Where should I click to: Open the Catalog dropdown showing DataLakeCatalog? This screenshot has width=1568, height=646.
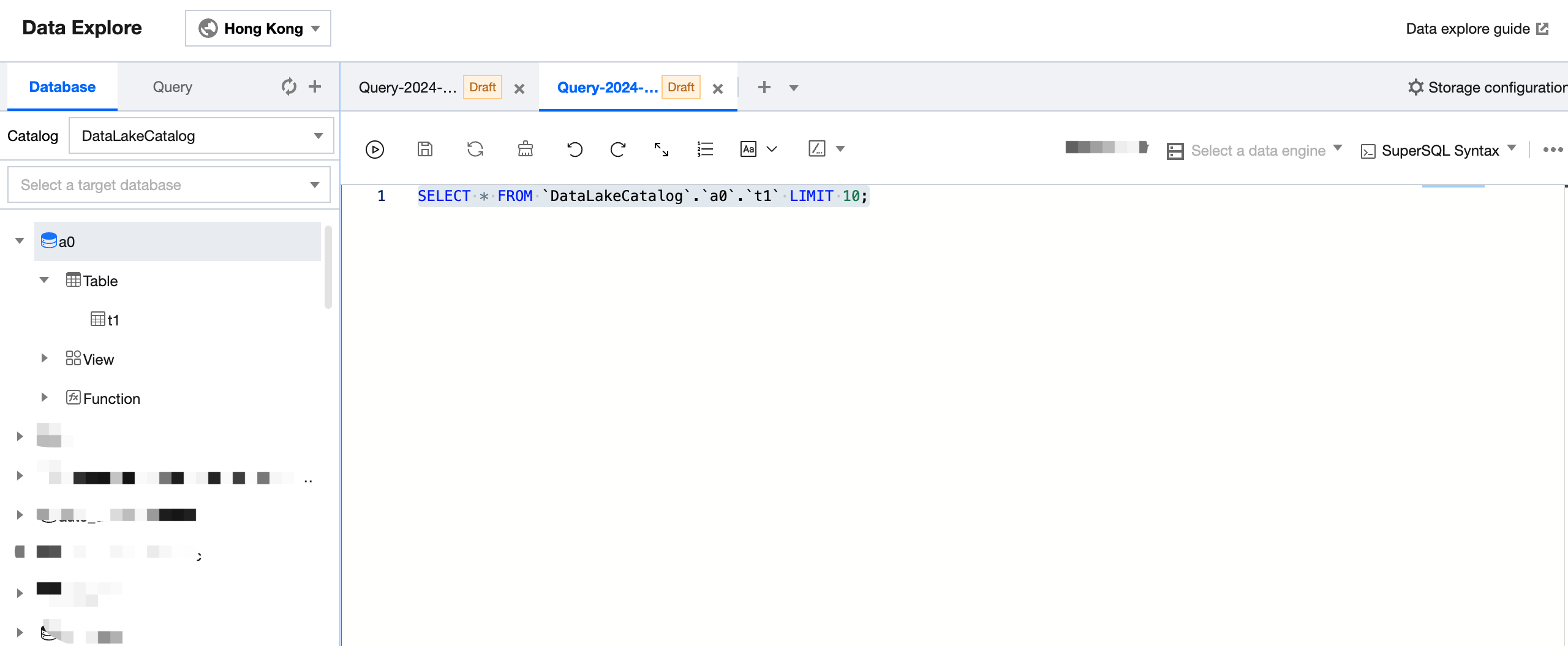click(x=201, y=136)
